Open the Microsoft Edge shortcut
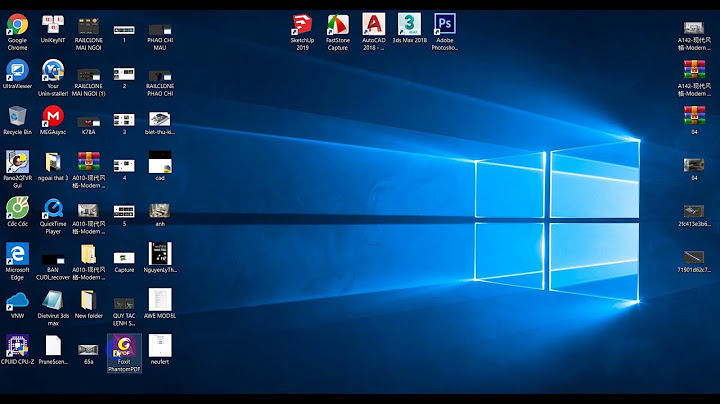The height and width of the screenshot is (404, 720). (x=17, y=254)
